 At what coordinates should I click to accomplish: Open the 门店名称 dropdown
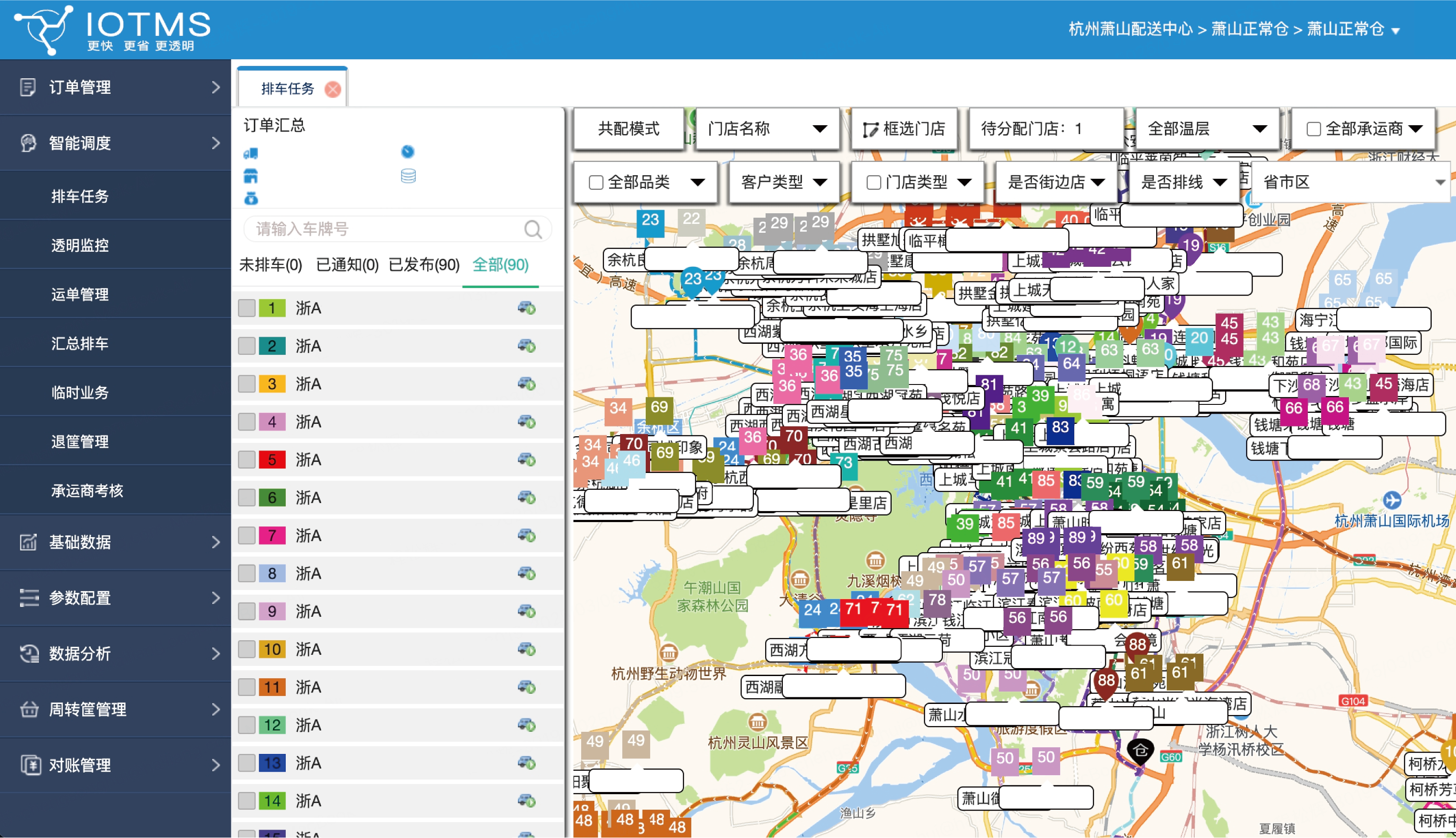767,129
